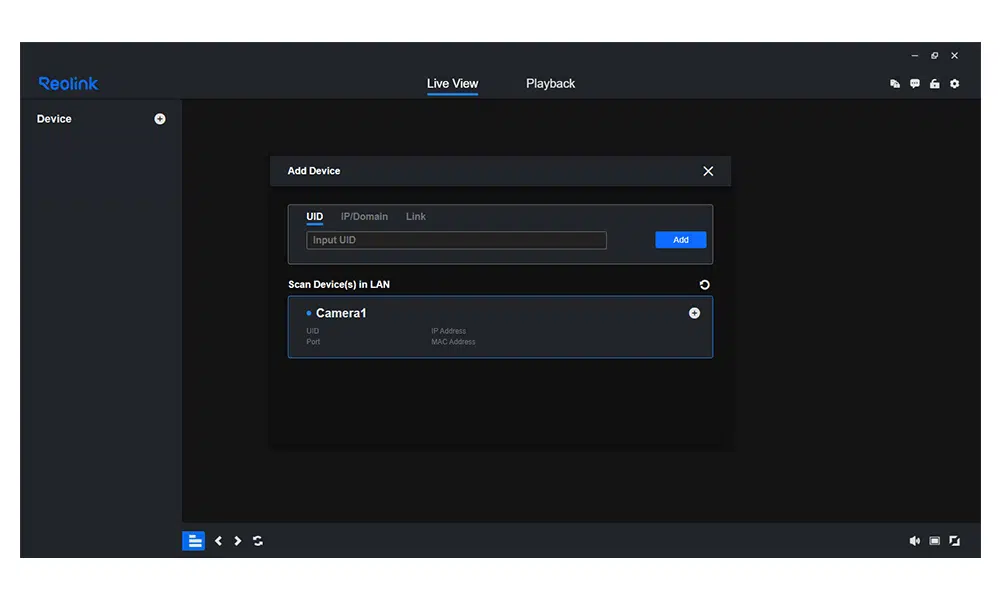1000x600 pixels.
Task: Click the Port label under Camera1
Action: (313, 342)
